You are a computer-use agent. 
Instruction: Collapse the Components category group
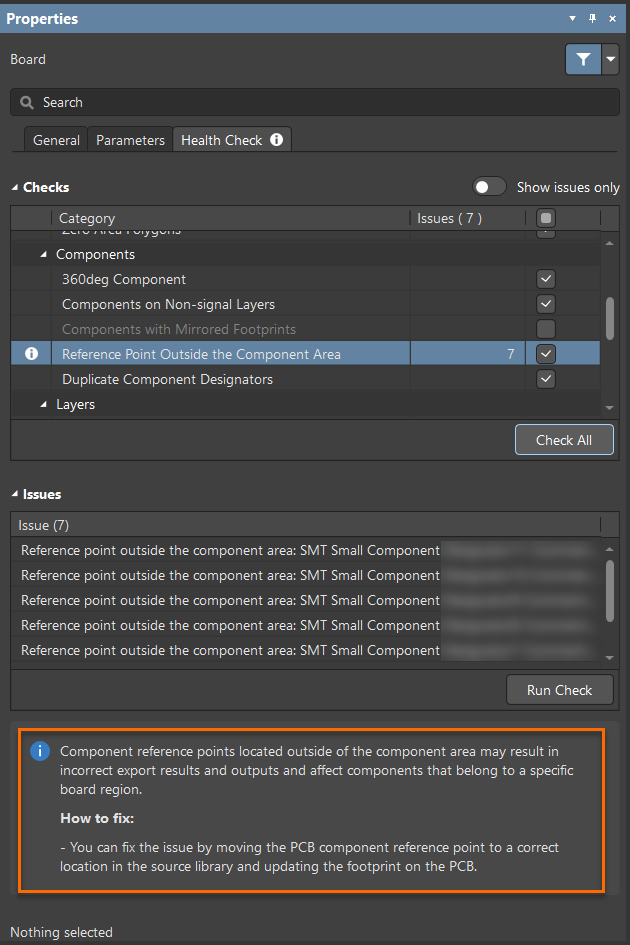point(44,255)
